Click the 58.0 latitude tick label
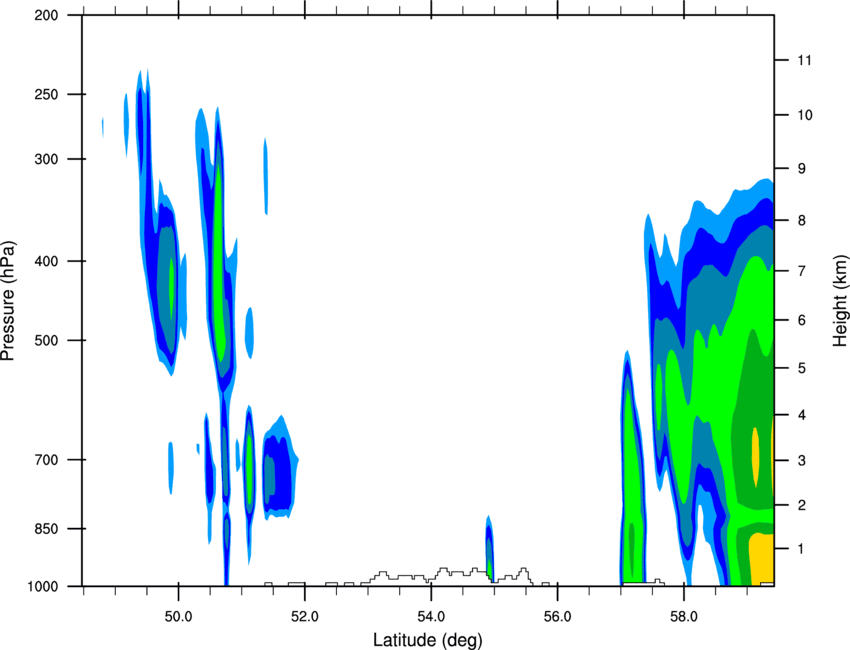The height and width of the screenshot is (650, 850). click(685, 617)
